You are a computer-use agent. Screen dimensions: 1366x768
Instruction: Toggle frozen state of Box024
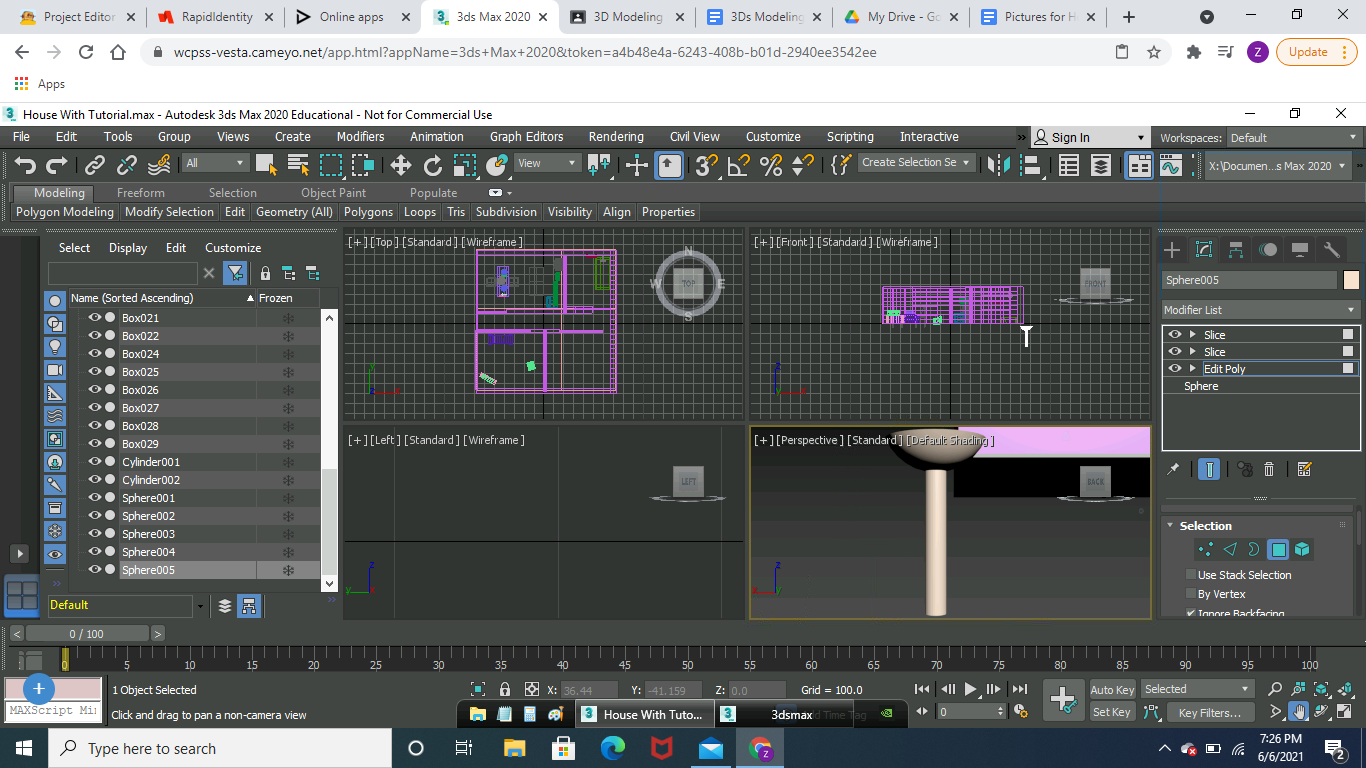pos(288,354)
